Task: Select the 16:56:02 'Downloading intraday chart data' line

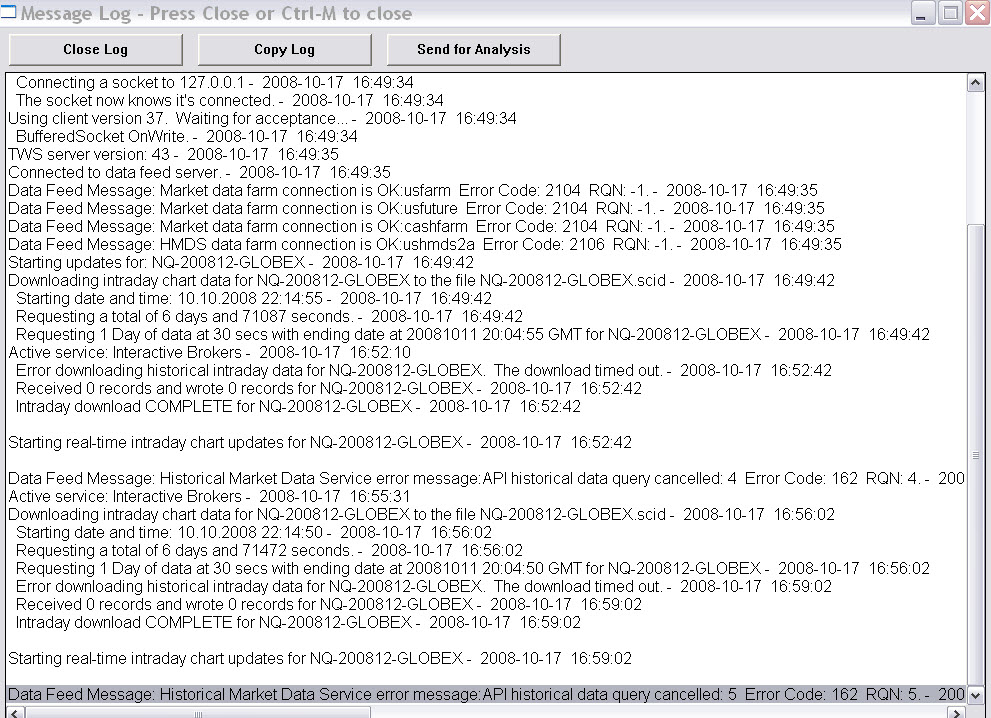Action: point(421,515)
